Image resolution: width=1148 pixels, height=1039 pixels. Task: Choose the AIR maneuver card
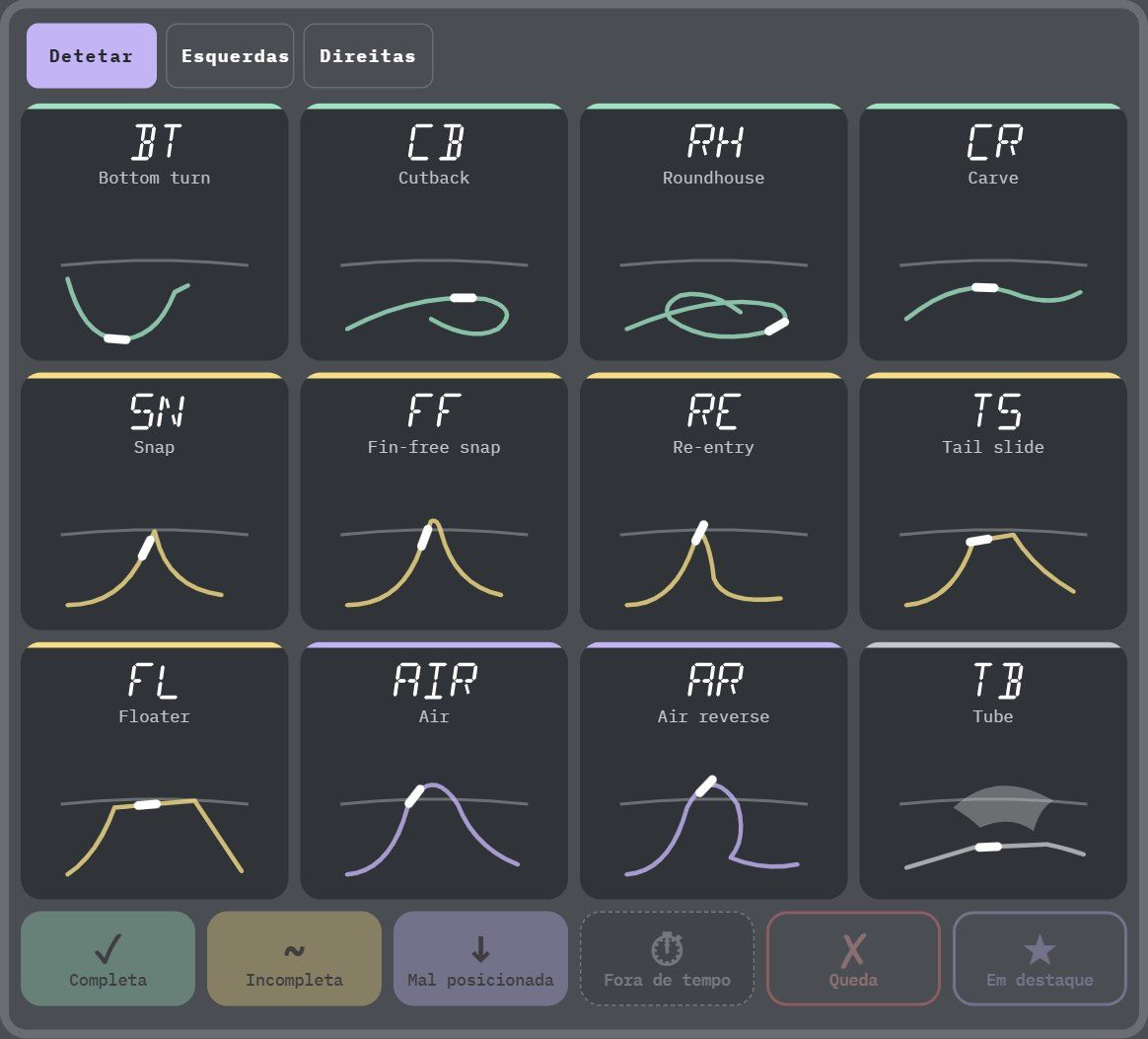[x=434, y=771]
